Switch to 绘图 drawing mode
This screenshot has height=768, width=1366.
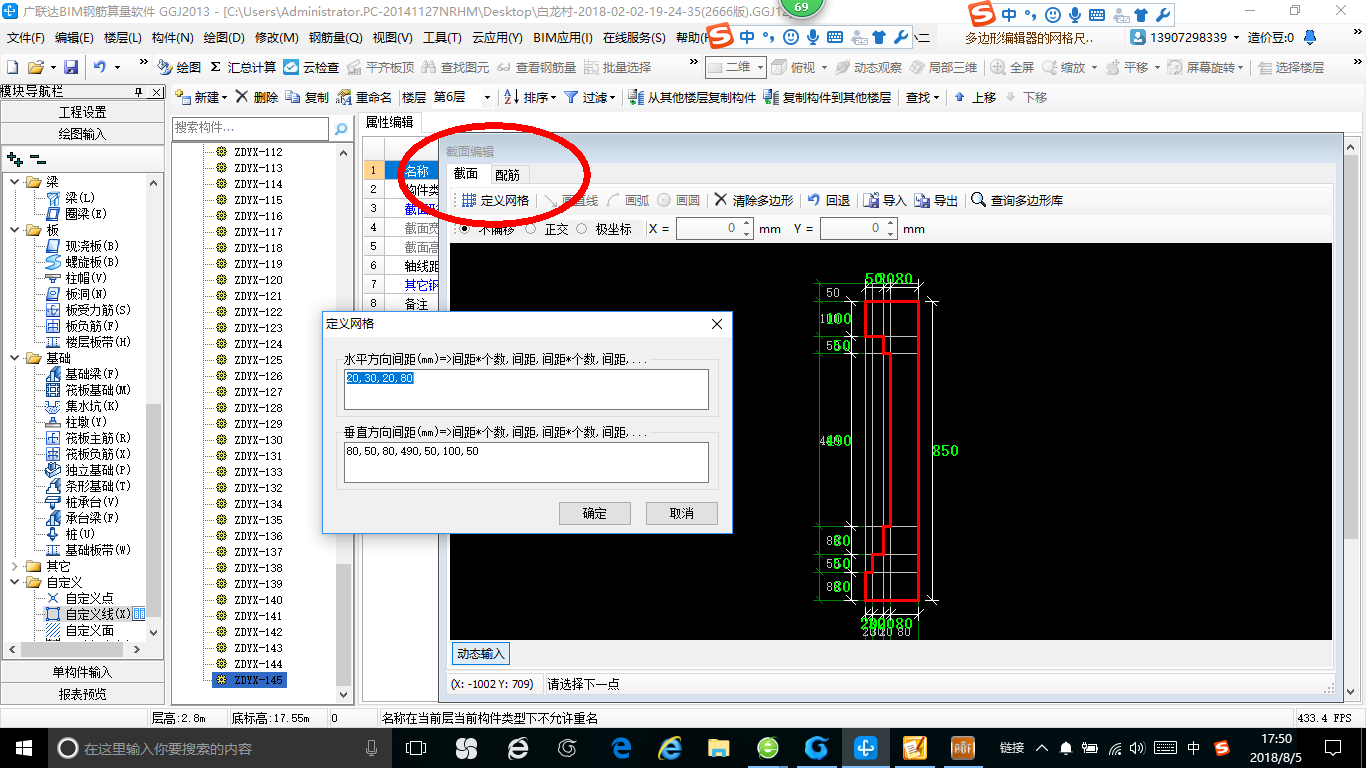(180, 67)
